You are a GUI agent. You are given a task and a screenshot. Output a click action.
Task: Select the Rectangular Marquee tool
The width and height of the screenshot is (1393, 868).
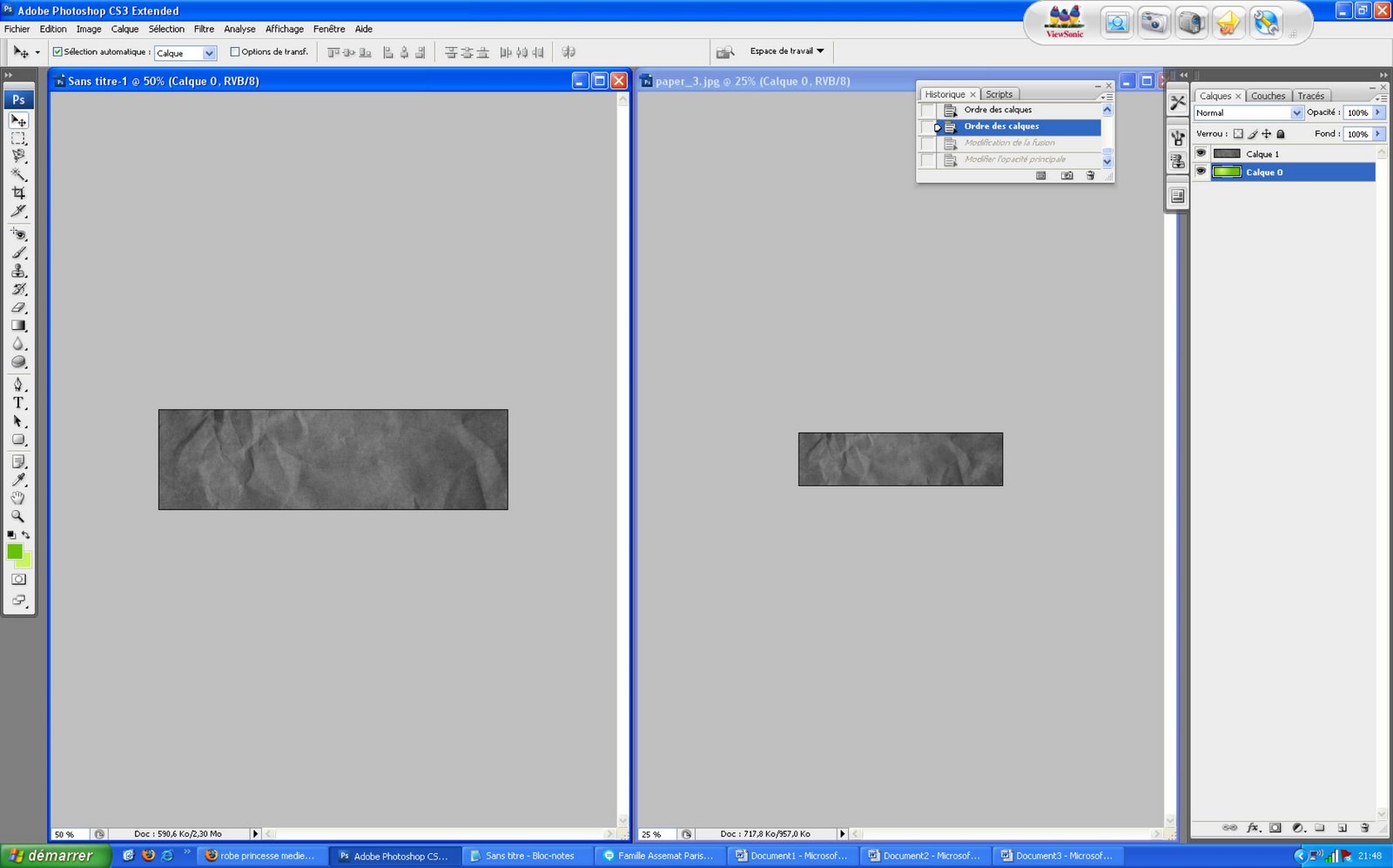click(x=18, y=138)
